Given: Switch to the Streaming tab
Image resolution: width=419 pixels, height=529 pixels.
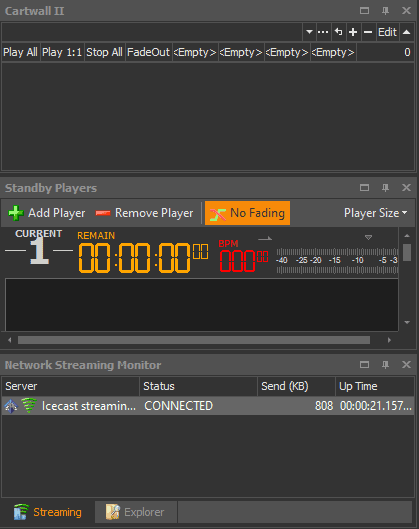Looking at the screenshot, I should click(48, 512).
